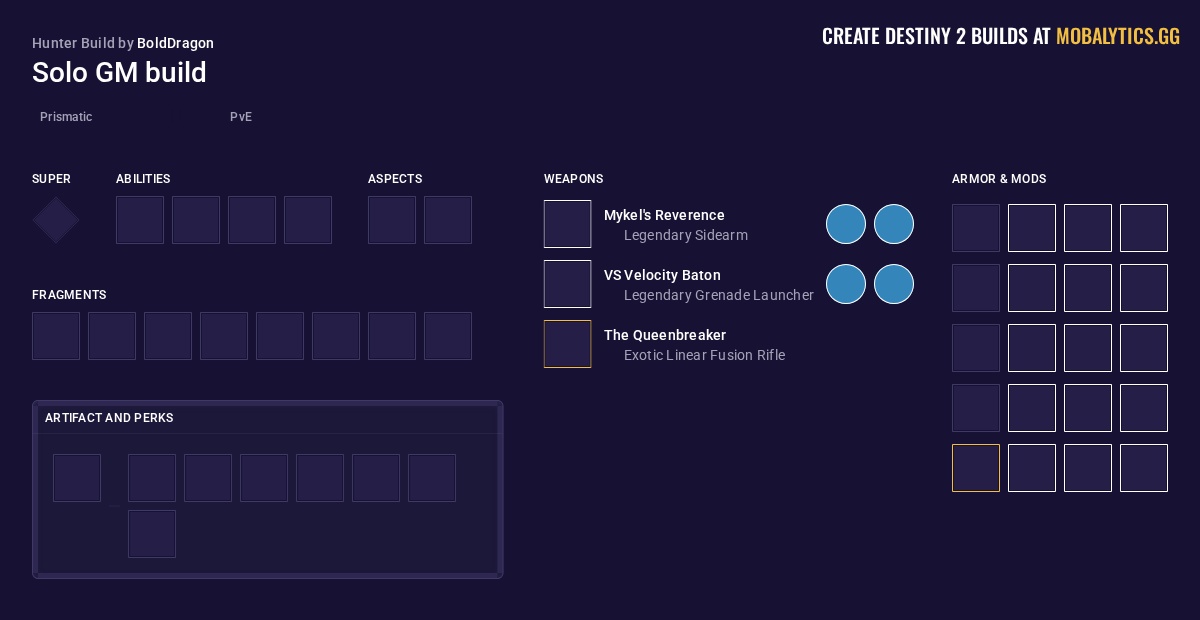Select the eighth and last Fragments slot
This screenshot has height=620, width=1200.
click(448, 336)
